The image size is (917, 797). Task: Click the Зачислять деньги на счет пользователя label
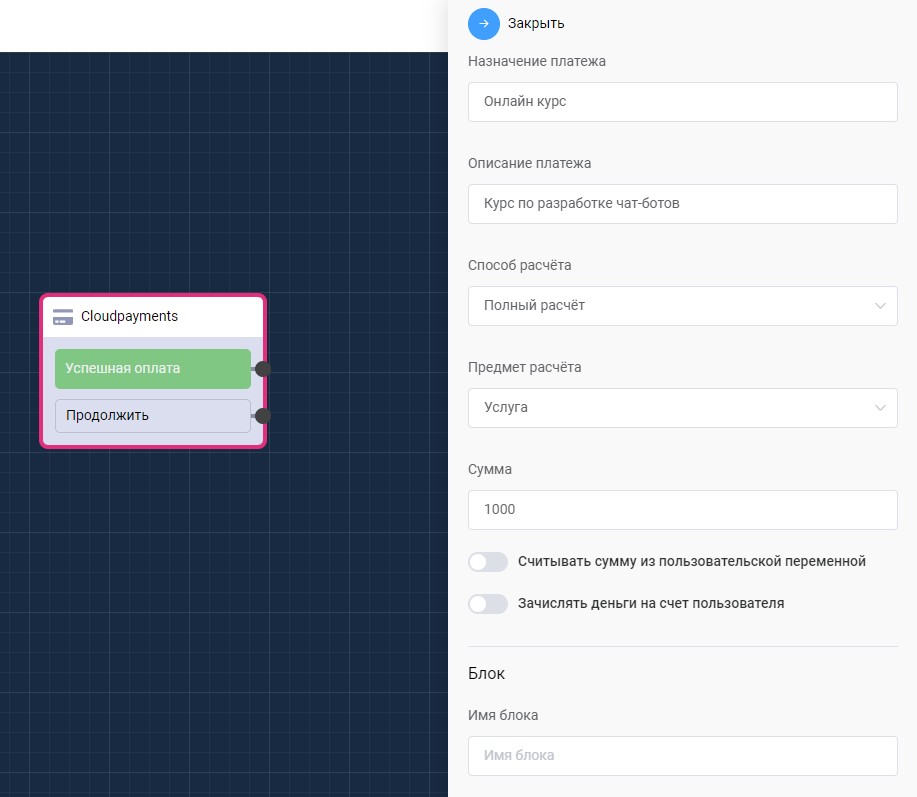[651, 604]
